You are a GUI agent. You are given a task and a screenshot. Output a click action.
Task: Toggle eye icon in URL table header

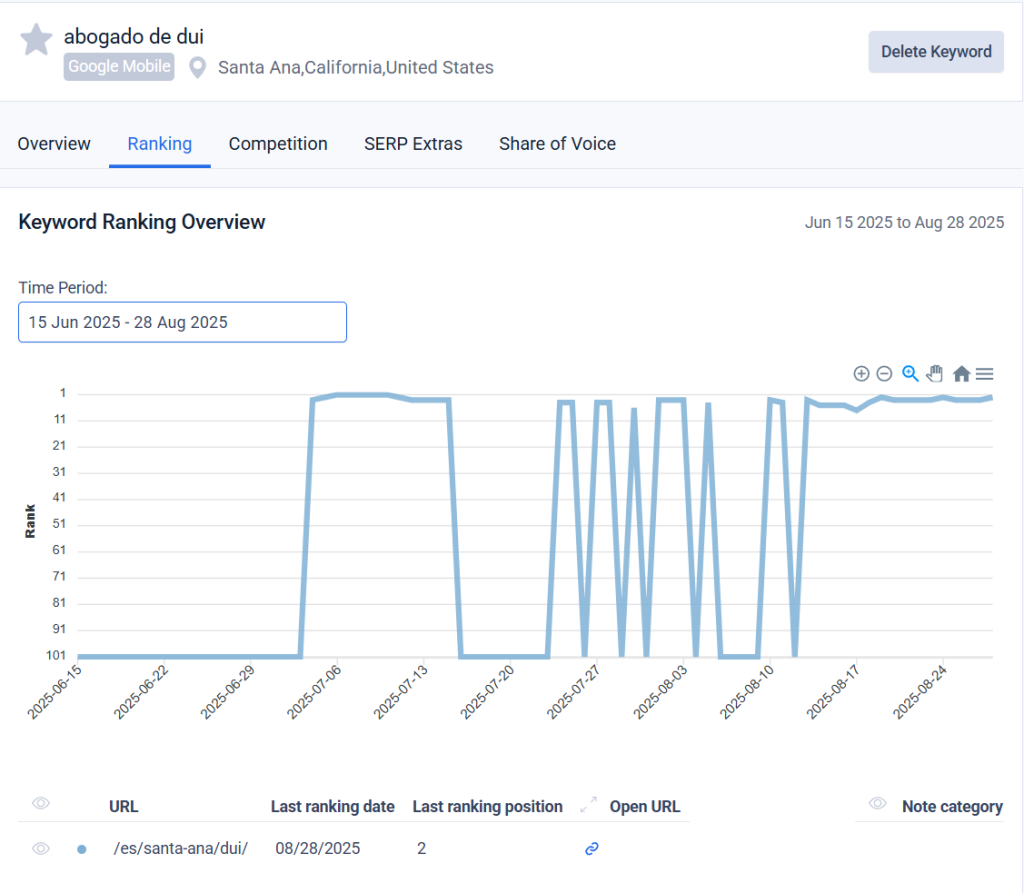(40, 804)
